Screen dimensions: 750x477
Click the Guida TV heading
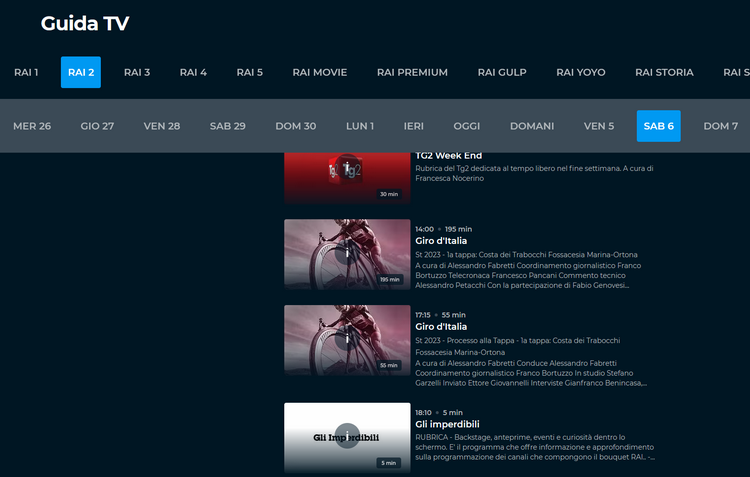tap(85, 23)
